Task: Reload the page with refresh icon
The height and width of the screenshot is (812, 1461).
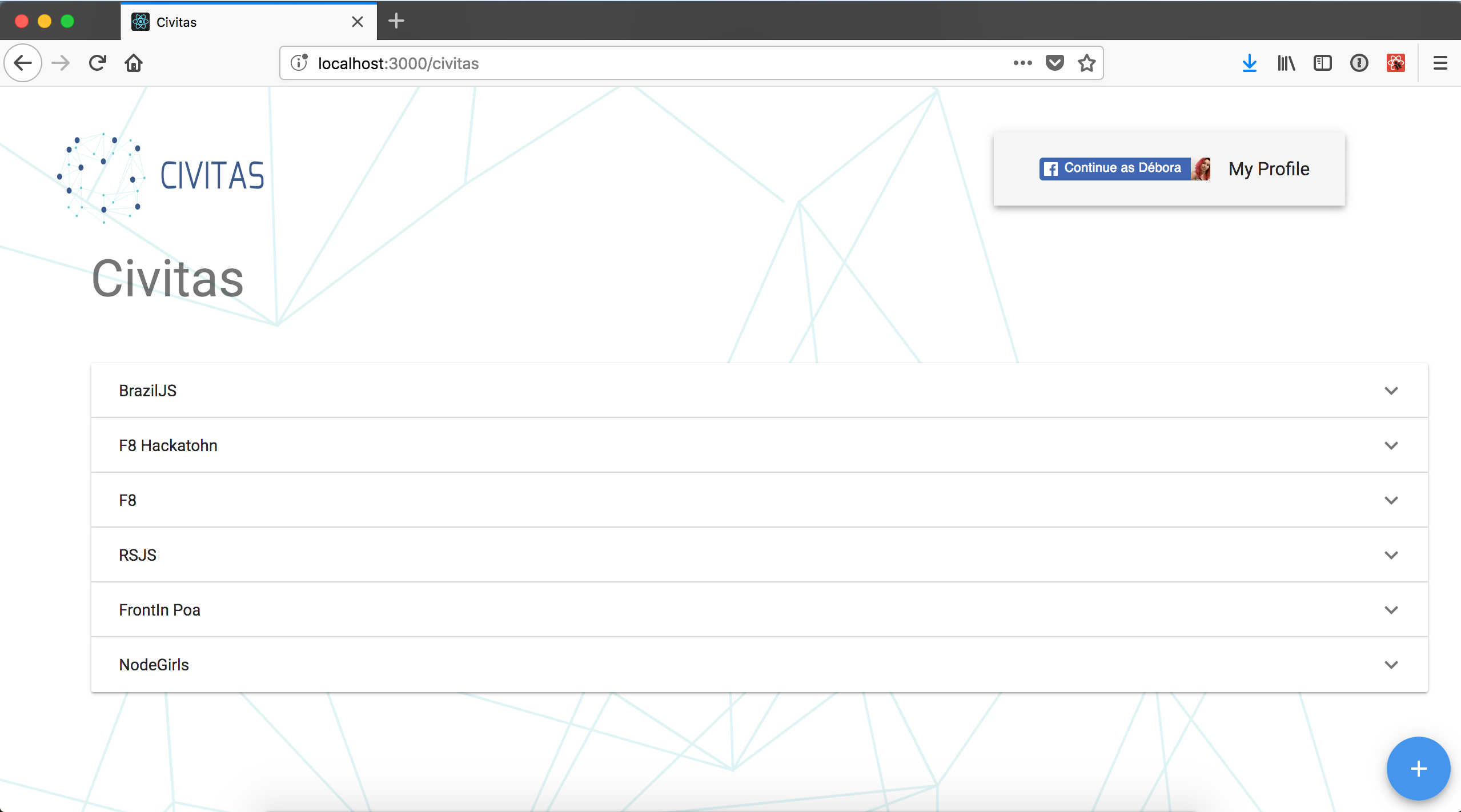Action: (x=98, y=63)
